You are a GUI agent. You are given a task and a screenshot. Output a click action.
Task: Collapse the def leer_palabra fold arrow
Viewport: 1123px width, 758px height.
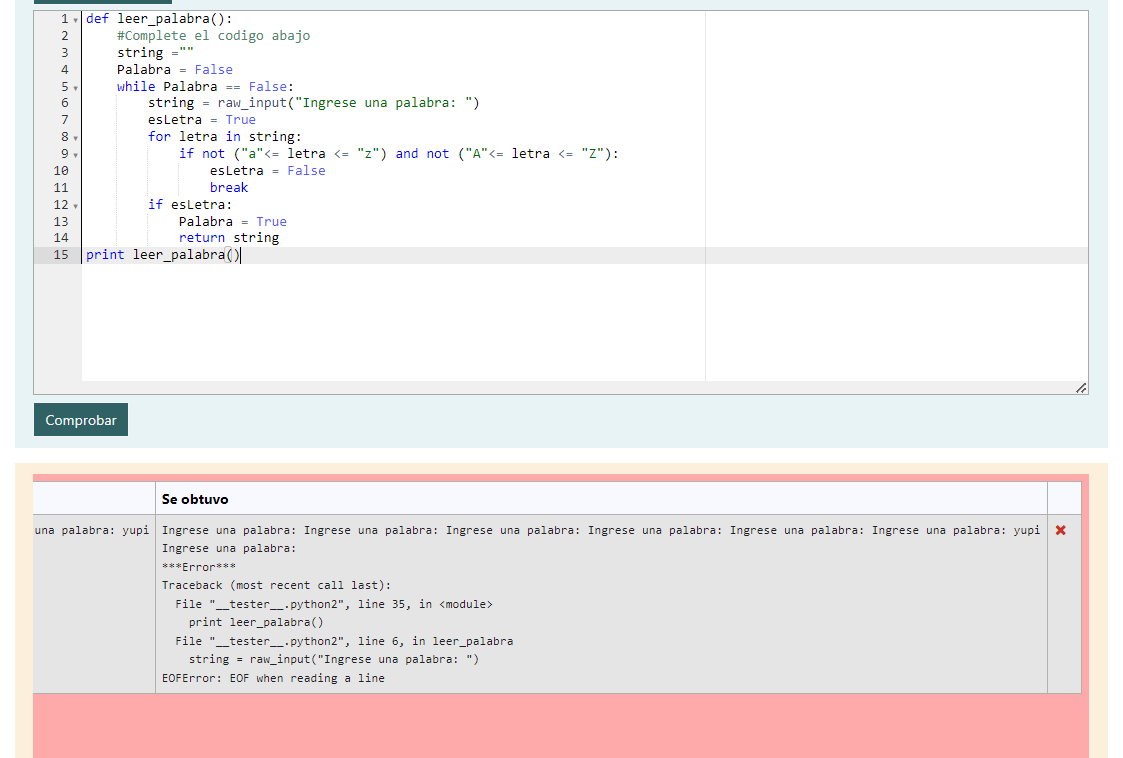click(75, 19)
